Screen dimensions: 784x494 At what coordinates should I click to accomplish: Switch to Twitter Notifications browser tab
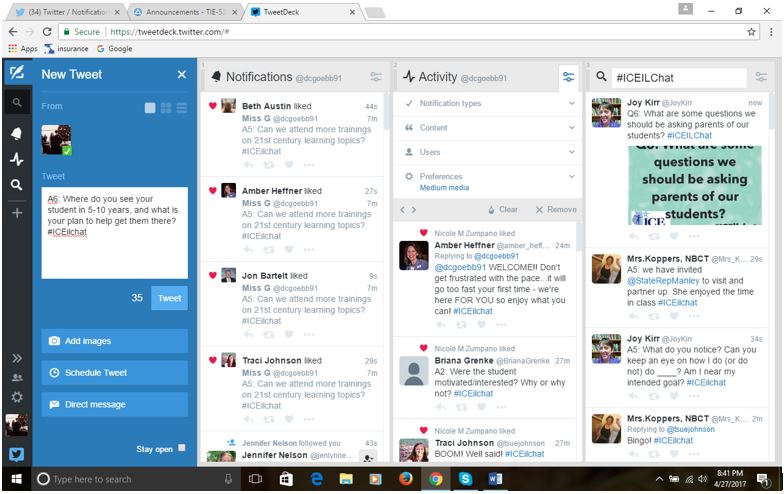[x=68, y=12]
